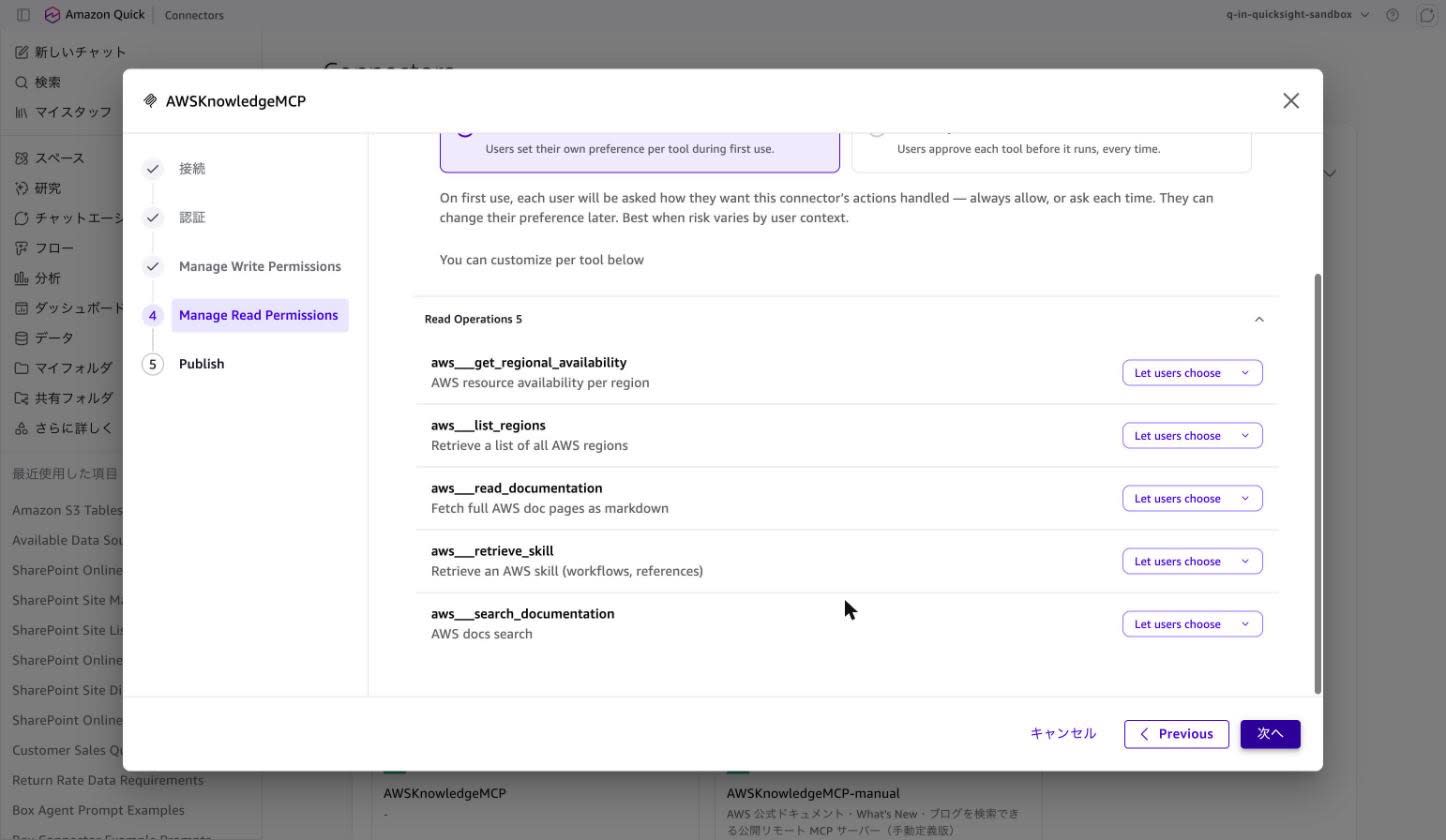The width and height of the screenshot is (1446, 840).
Task: Open permission dropdown for aws___search_documentation
Action: pos(1192,625)
